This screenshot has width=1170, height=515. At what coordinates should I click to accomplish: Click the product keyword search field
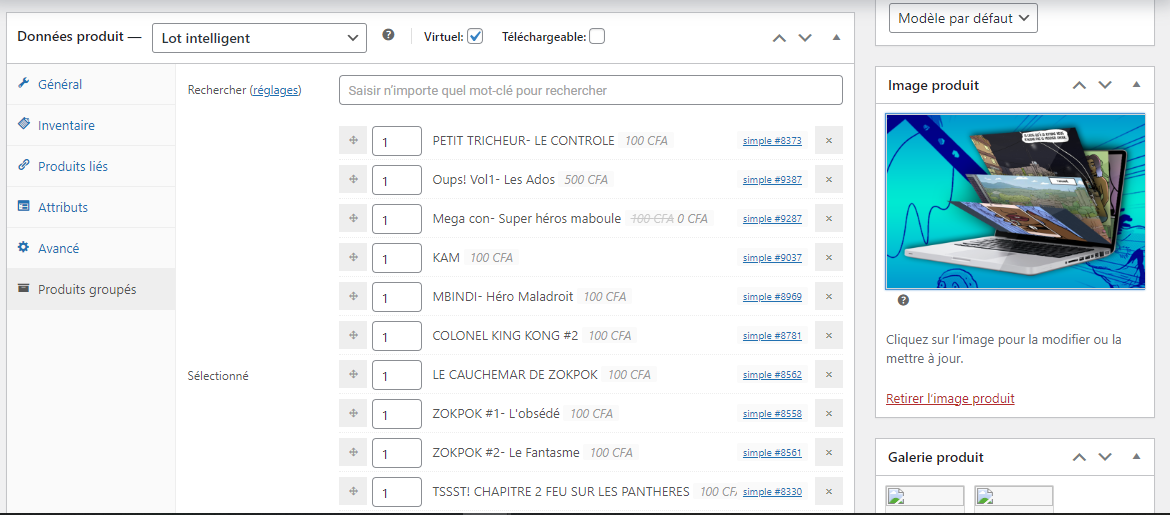coord(590,90)
